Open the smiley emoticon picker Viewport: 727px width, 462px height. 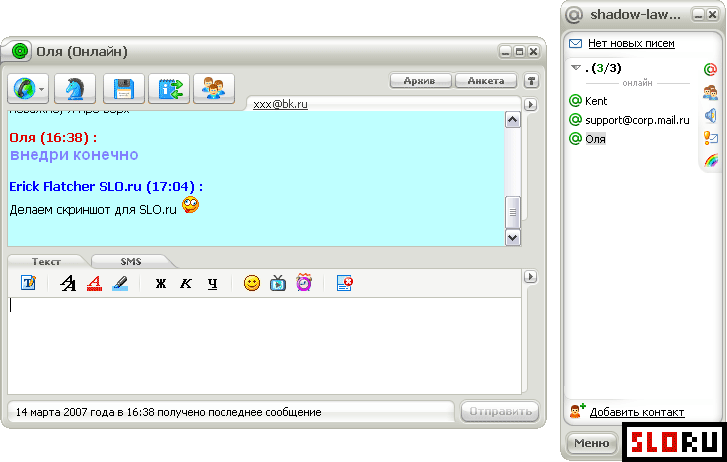252,283
